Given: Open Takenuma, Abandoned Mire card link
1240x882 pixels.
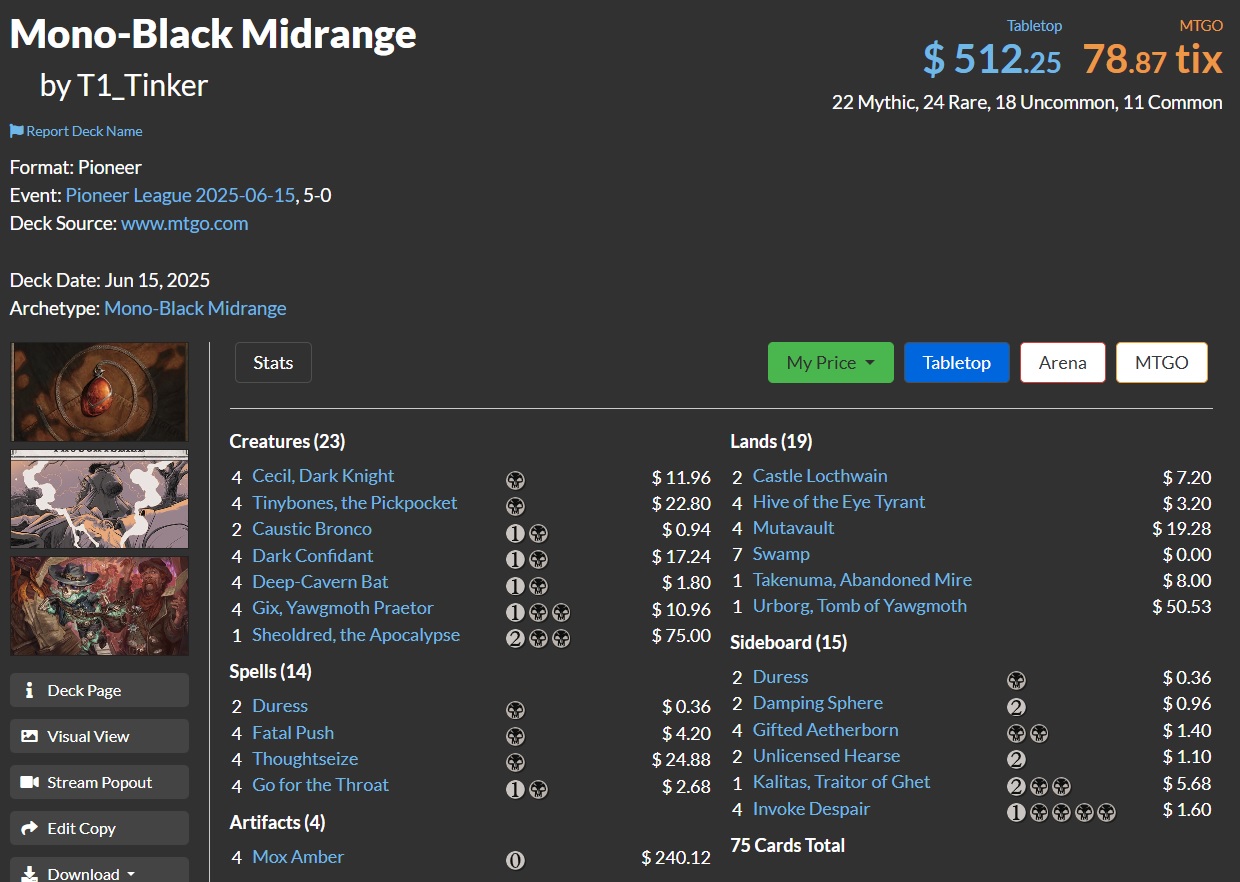Looking at the screenshot, I should pos(862,579).
